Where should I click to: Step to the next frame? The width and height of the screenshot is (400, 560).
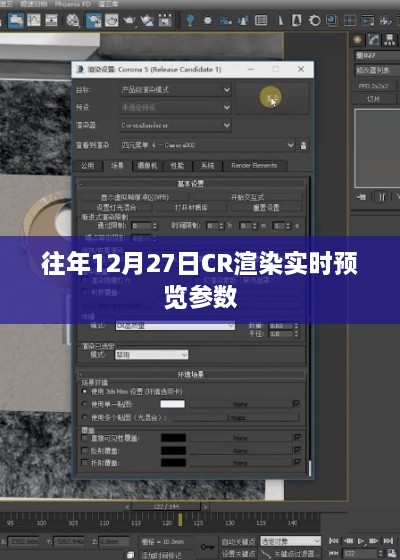374,540
